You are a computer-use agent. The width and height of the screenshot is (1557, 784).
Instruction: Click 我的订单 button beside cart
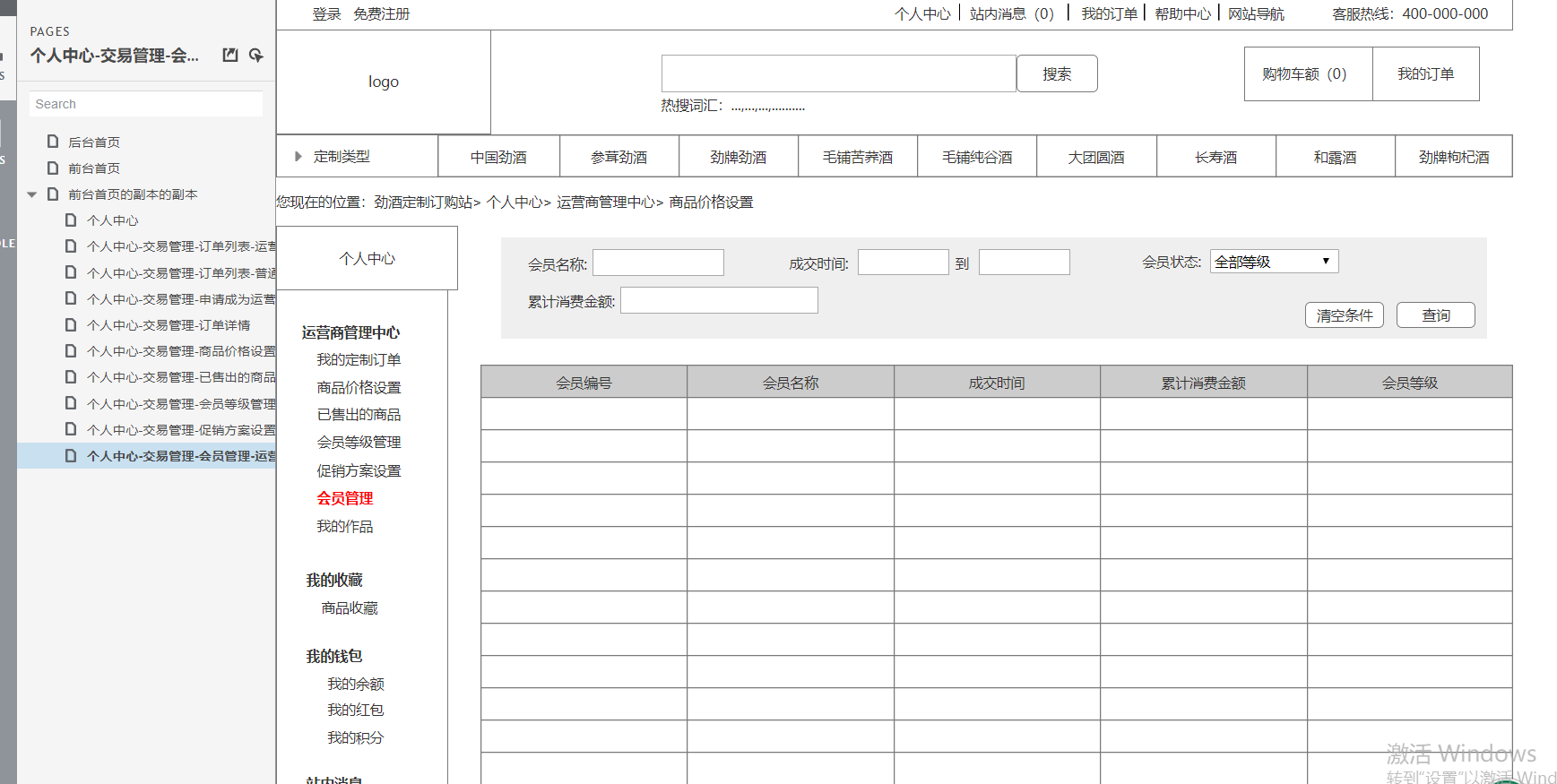click(x=1425, y=73)
